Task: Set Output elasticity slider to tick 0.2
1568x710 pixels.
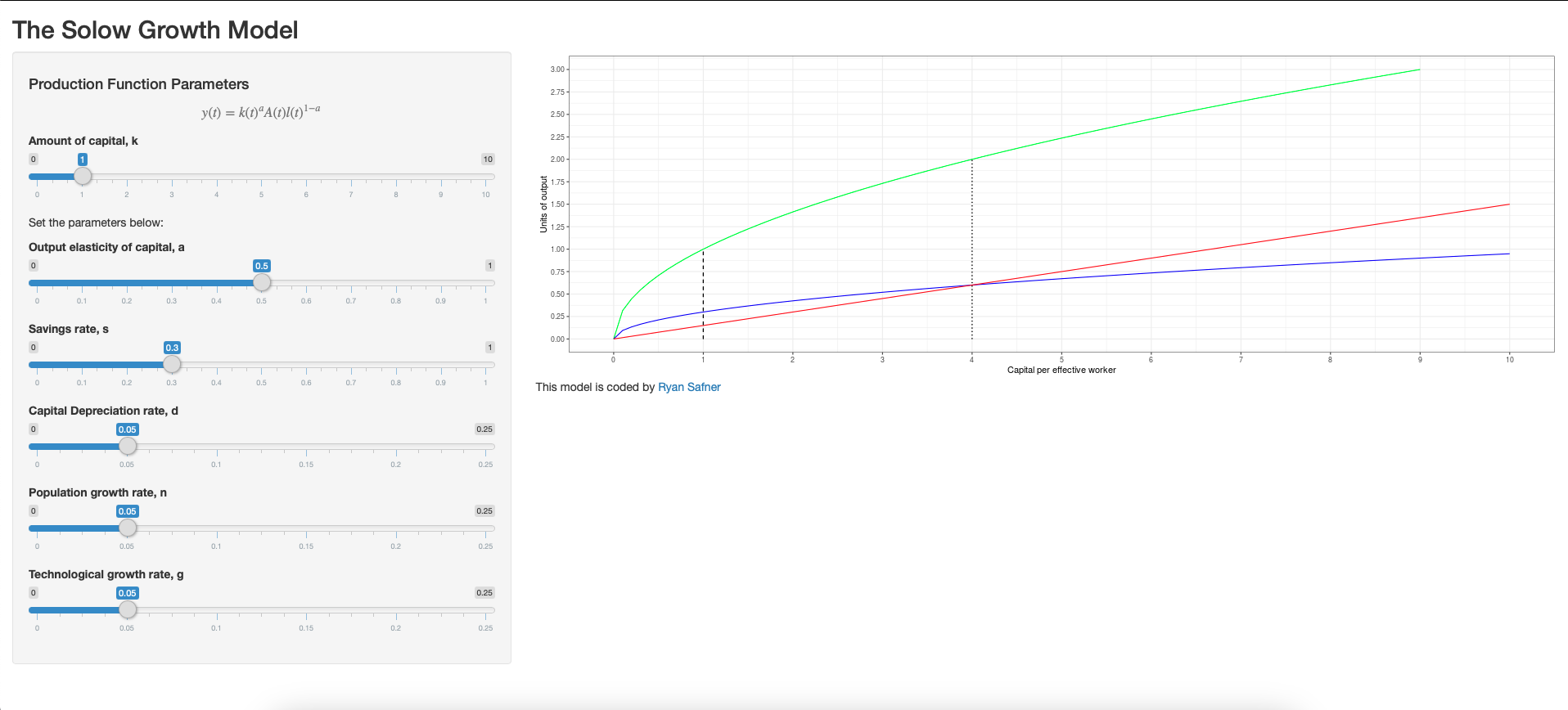Action: [x=127, y=283]
